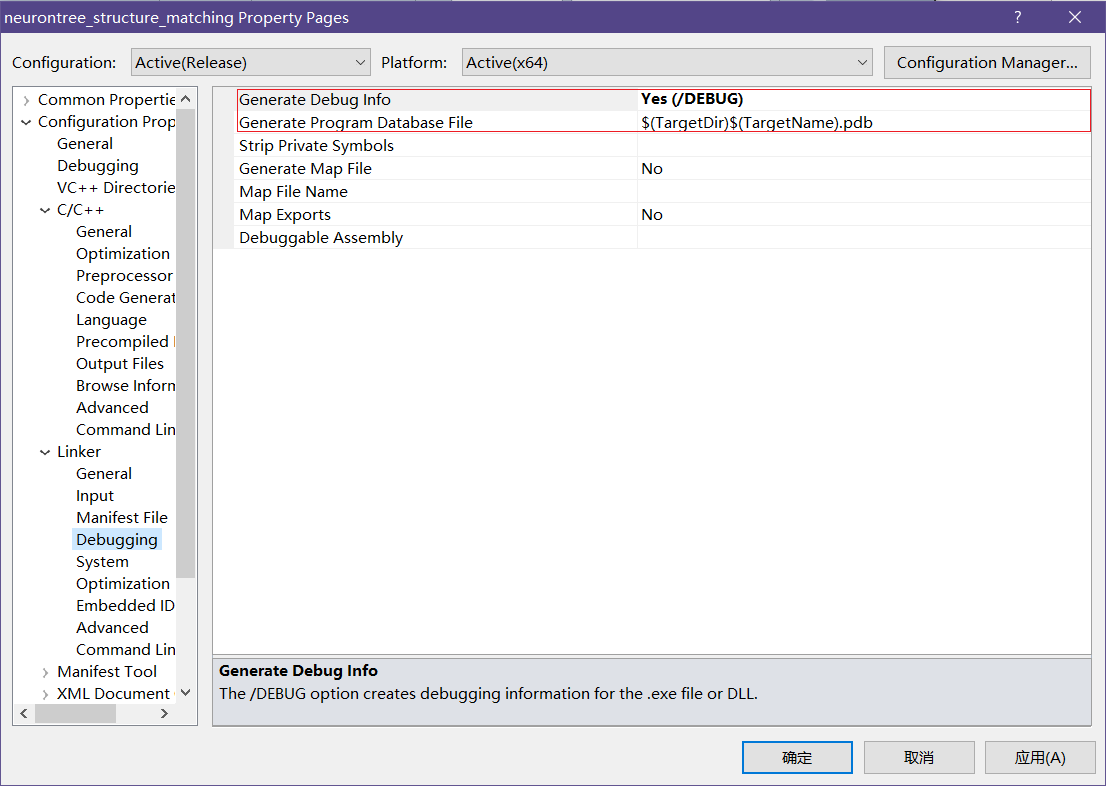Expand the Manifest Tool node
The width and height of the screenshot is (1106, 786).
[x=45, y=672]
